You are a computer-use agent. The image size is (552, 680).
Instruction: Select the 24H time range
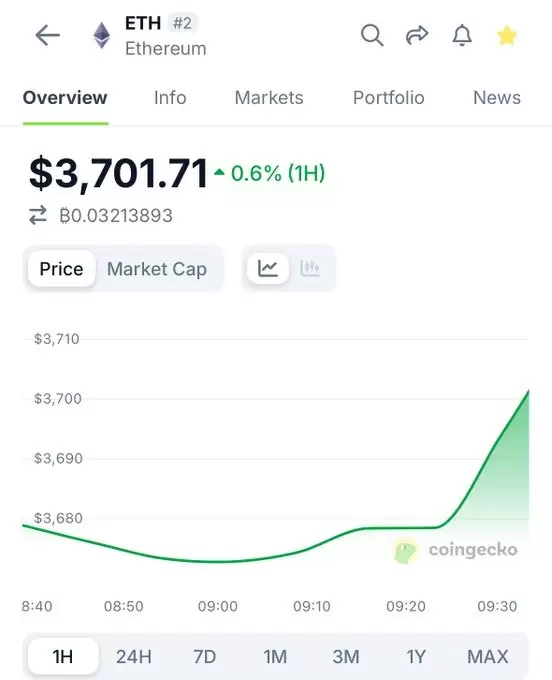134,657
